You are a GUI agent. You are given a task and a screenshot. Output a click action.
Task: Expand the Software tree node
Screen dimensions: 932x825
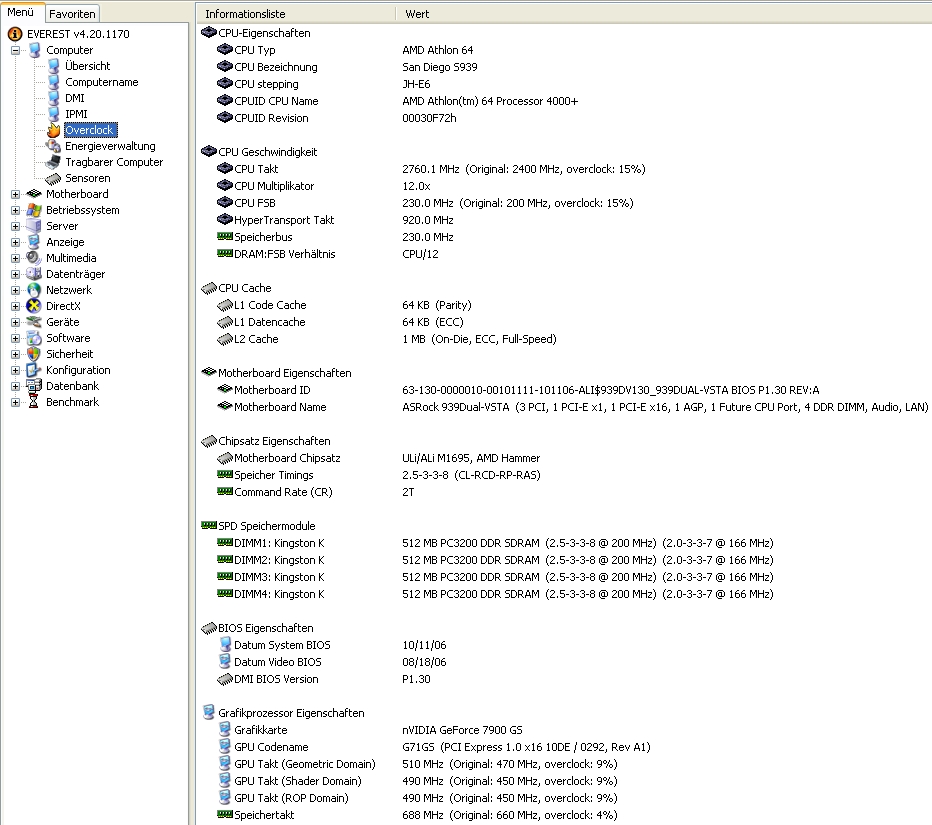pyautogui.click(x=15, y=339)
